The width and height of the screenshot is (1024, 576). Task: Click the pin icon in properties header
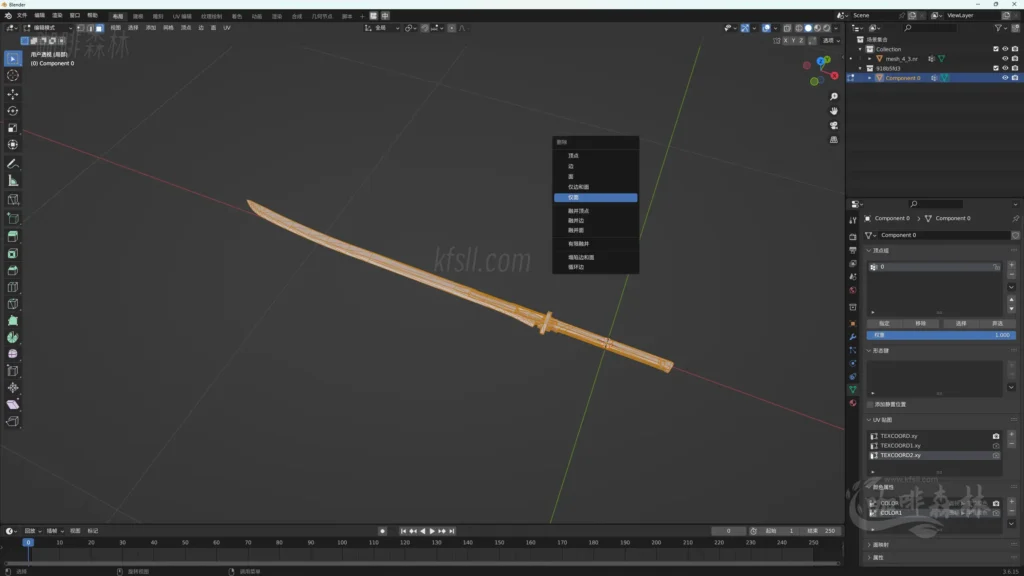tap(1016, 218)
